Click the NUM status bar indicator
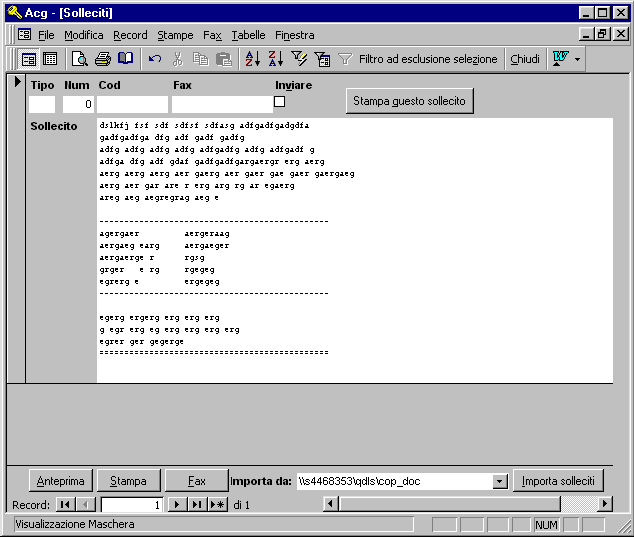The image size is (634, 537). (x=546, y=525)
